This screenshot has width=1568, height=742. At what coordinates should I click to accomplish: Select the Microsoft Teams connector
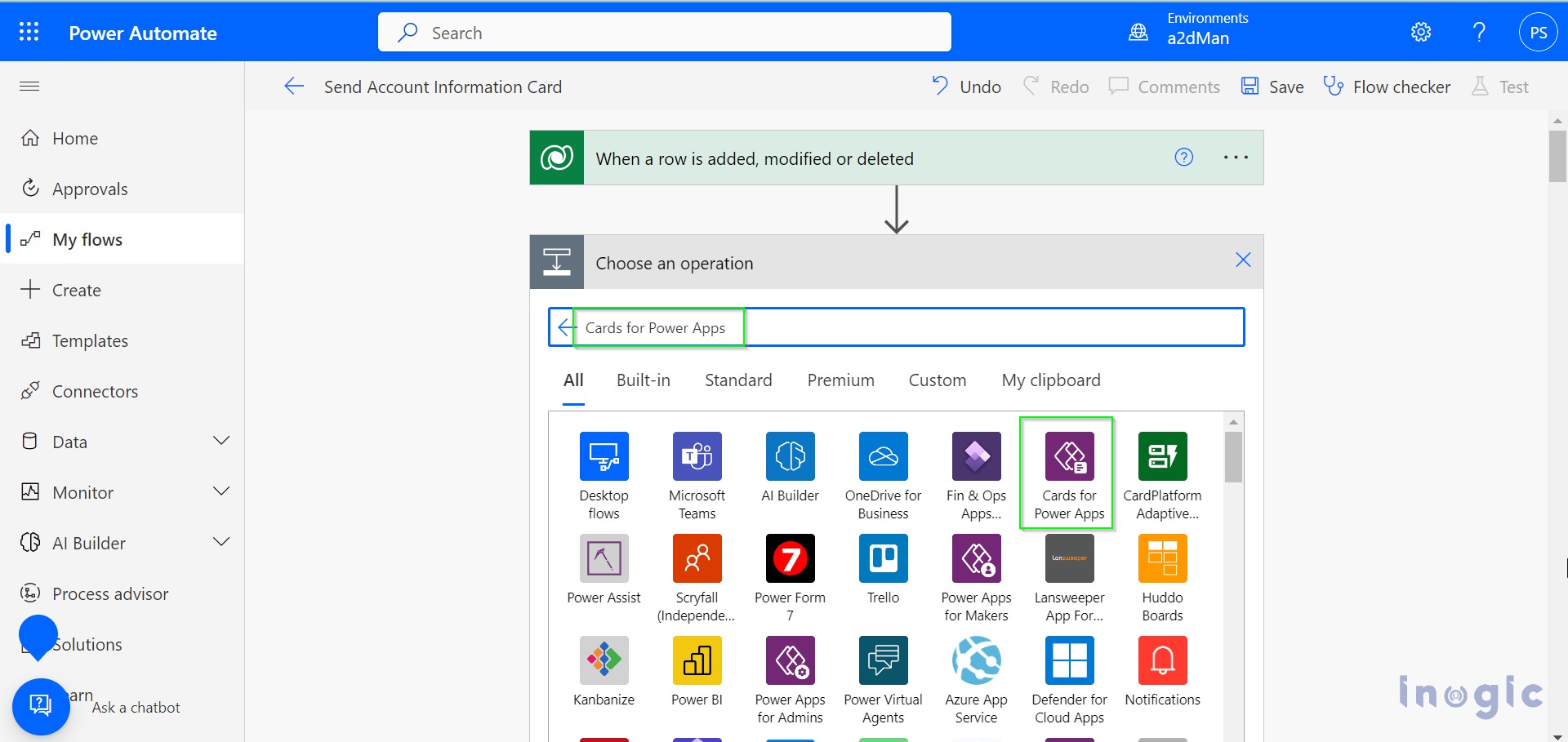tap(697, 475)
